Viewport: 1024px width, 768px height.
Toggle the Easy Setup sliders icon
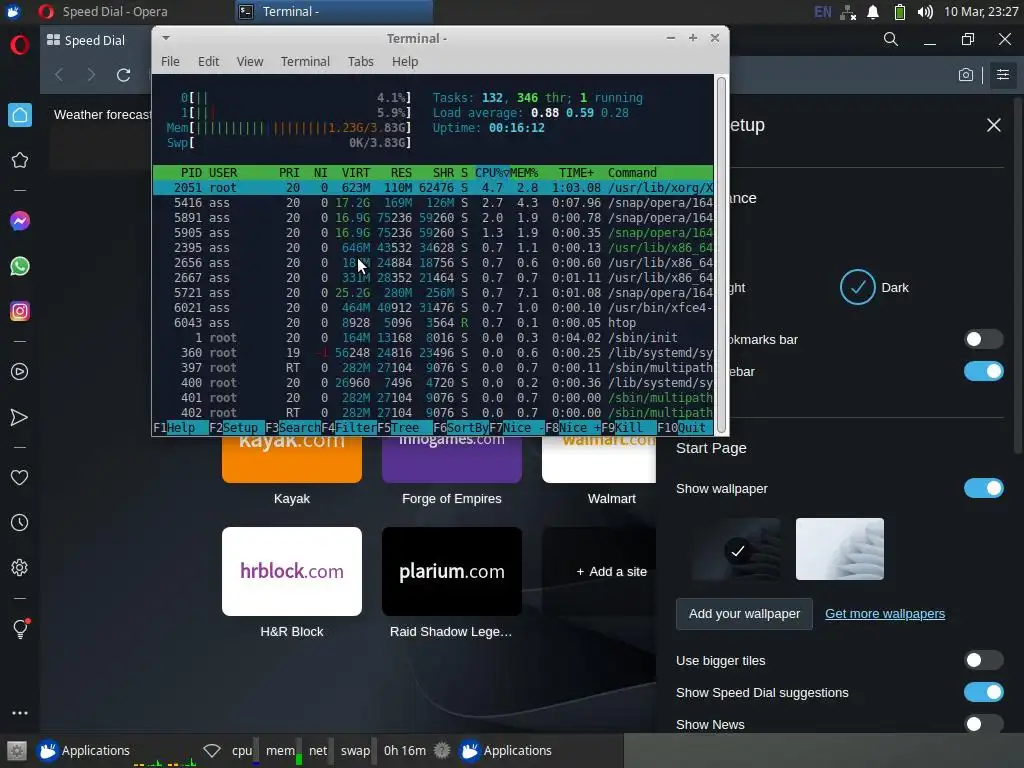1002,74
